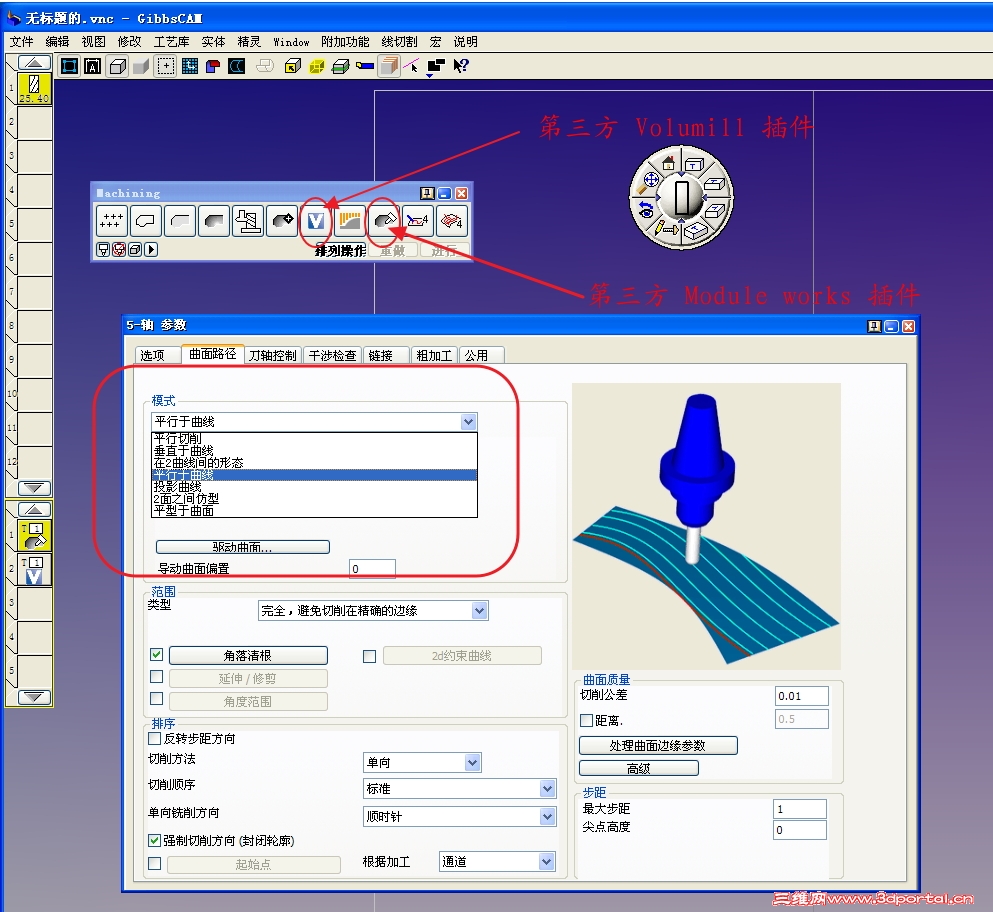This screenshot has height=912, width=993.
Task: Choose 平行切削 from the mode list
Action: click(x=314, y=438)
